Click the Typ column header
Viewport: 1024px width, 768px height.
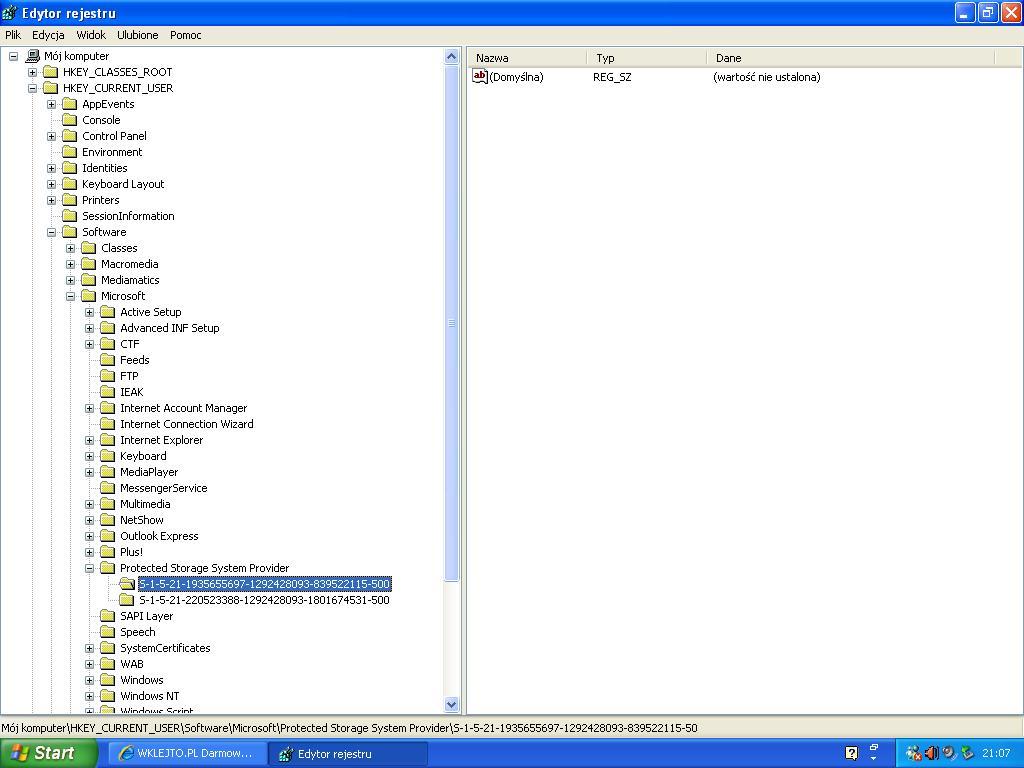click(x=647, y=57)
